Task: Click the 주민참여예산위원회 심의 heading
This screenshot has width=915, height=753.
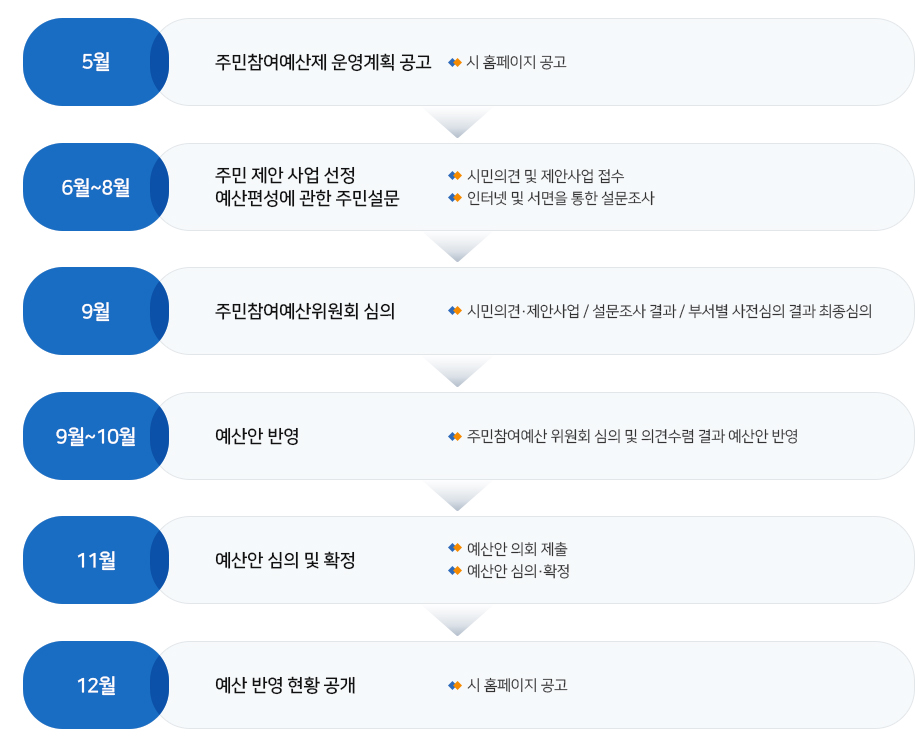Action: point(305,311)
